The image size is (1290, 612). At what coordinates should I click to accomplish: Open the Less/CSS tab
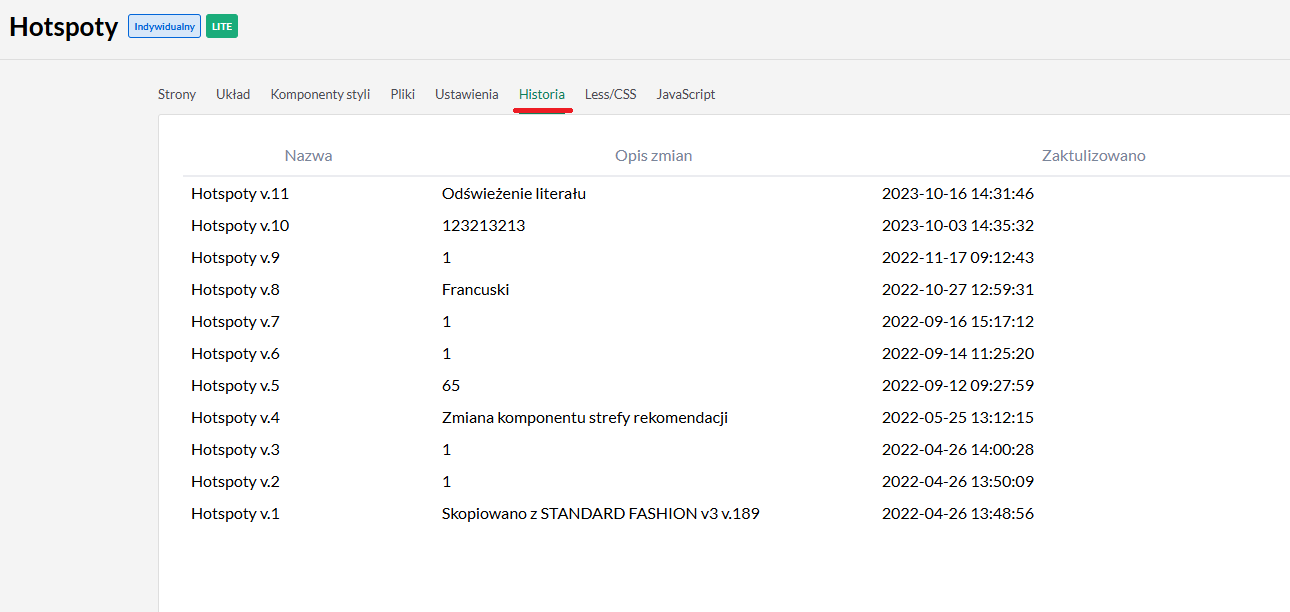(611, 94)
